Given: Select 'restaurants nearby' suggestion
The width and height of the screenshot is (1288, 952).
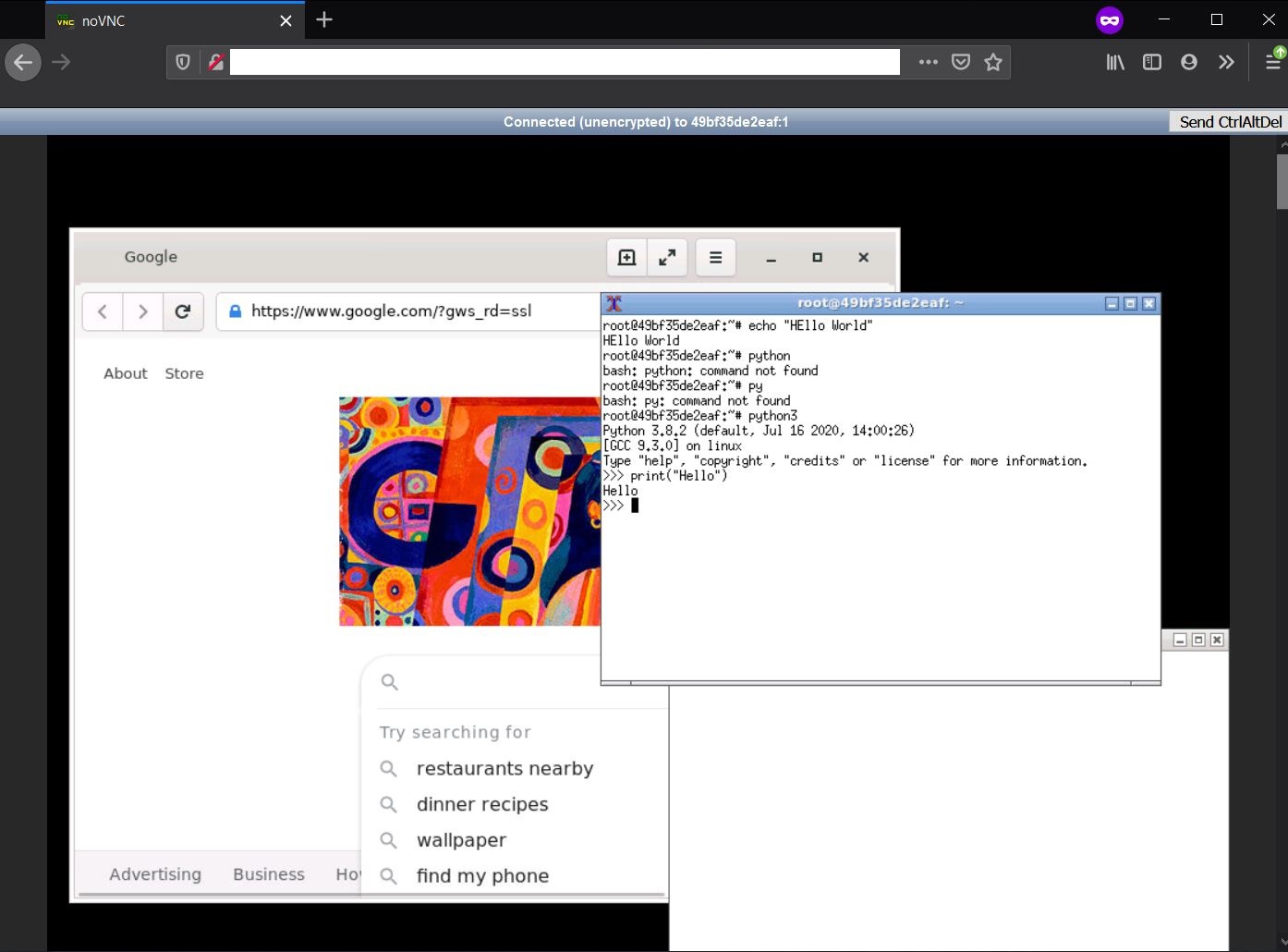Looking at the screenshot, I should pos(504,769).
